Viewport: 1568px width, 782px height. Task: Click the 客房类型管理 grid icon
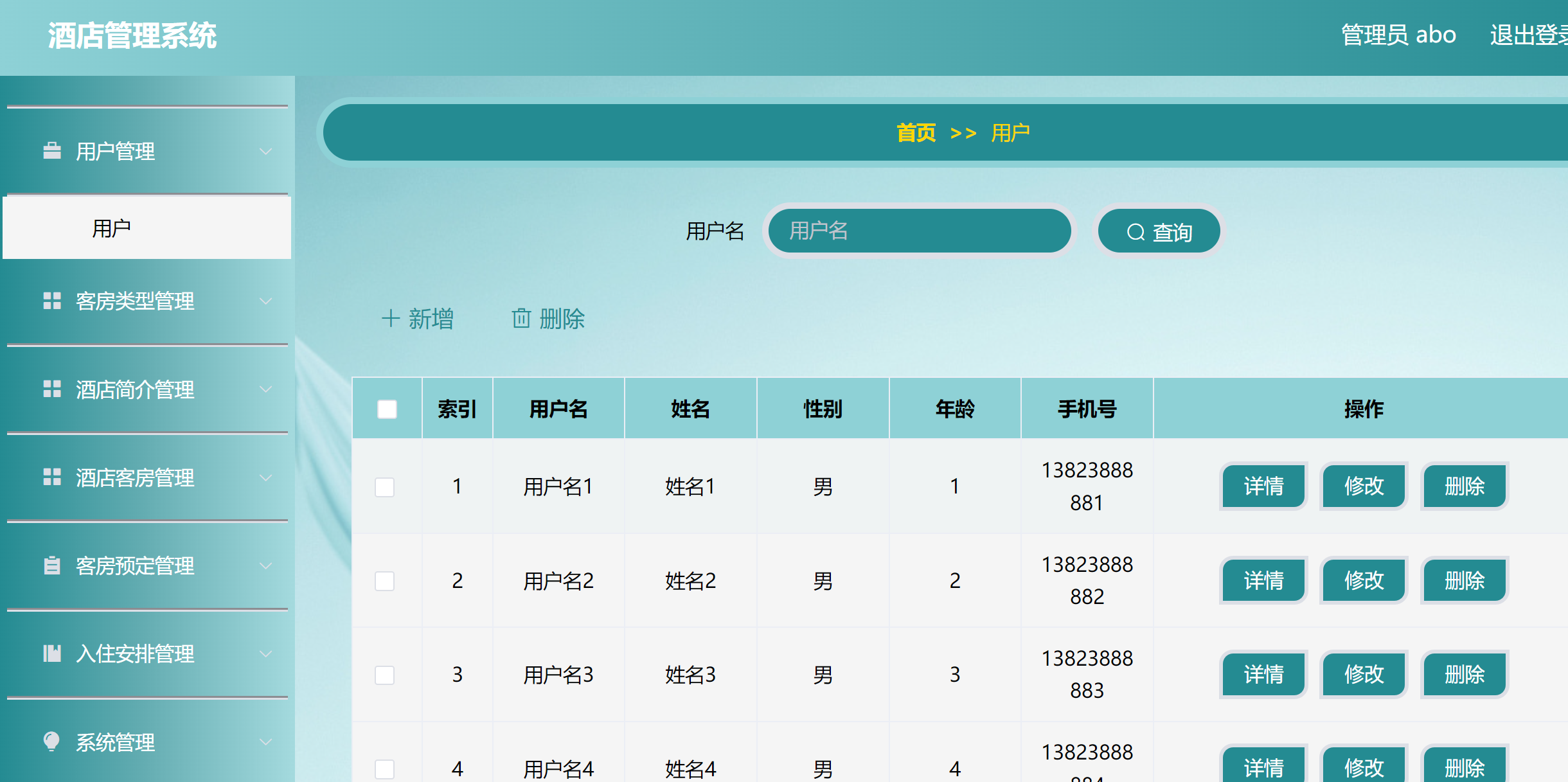point(52,301)
